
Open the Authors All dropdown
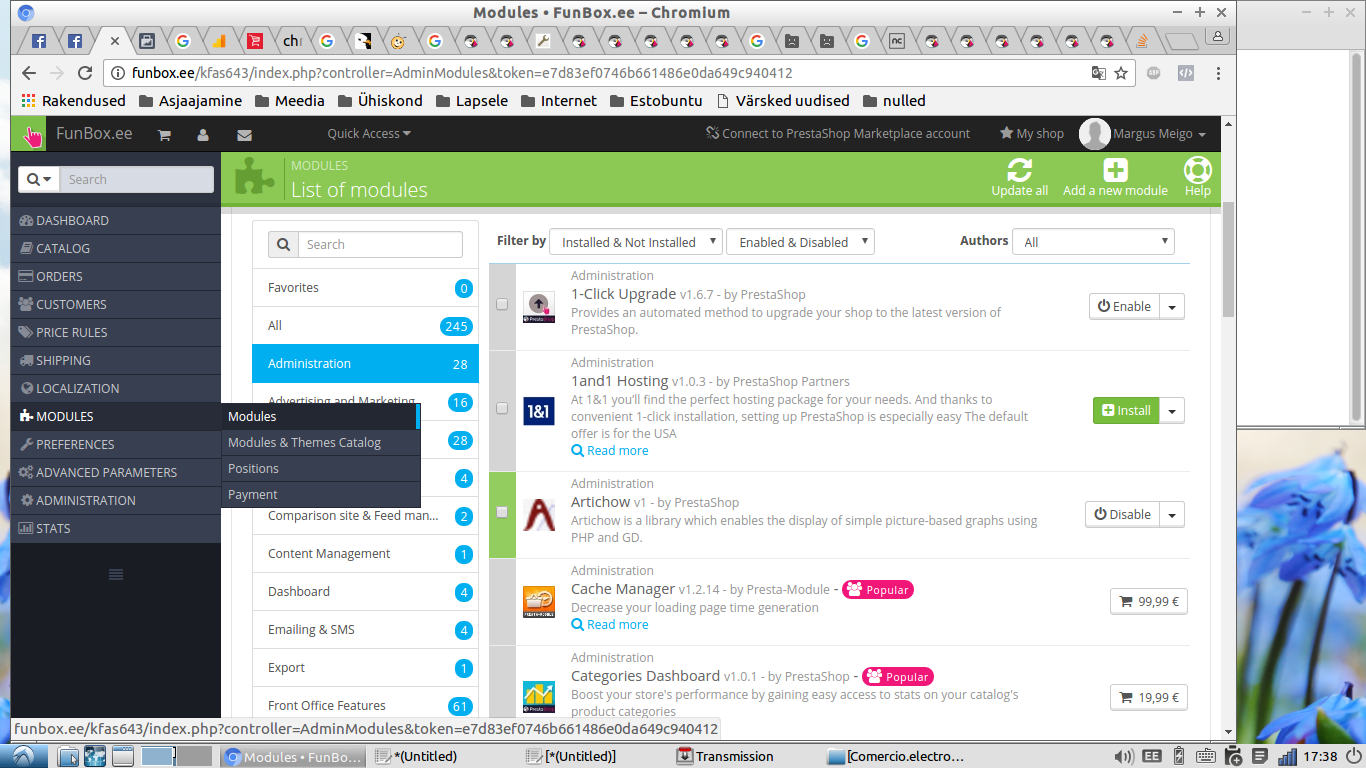click(1093, 242)
